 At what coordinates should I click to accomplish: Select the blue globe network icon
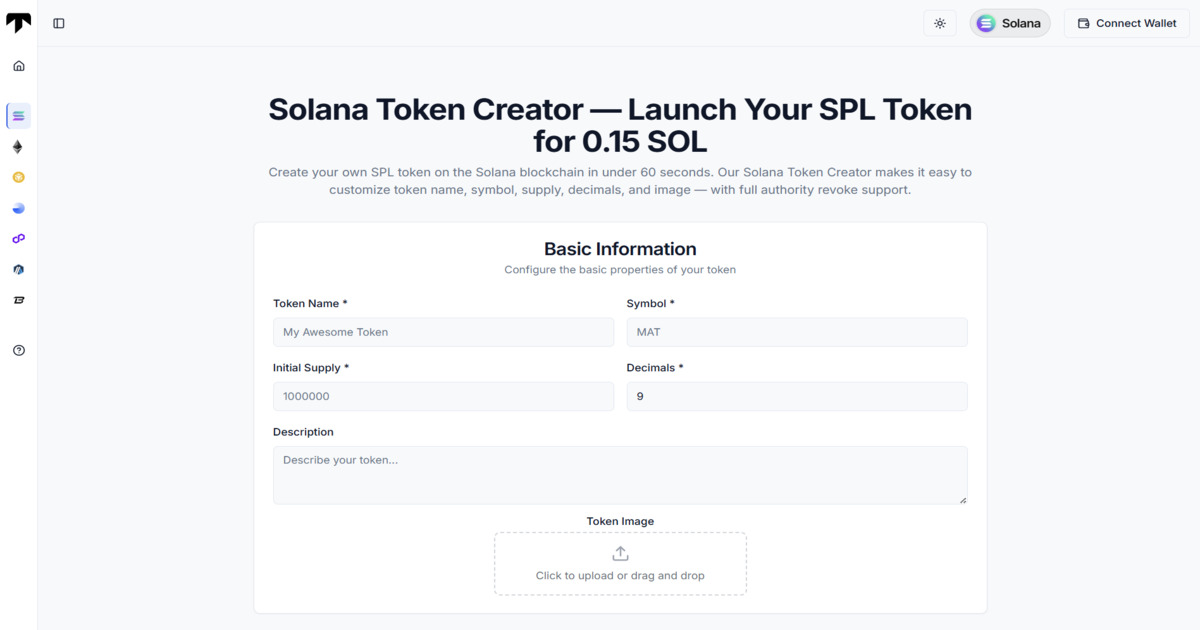(18, 208)
